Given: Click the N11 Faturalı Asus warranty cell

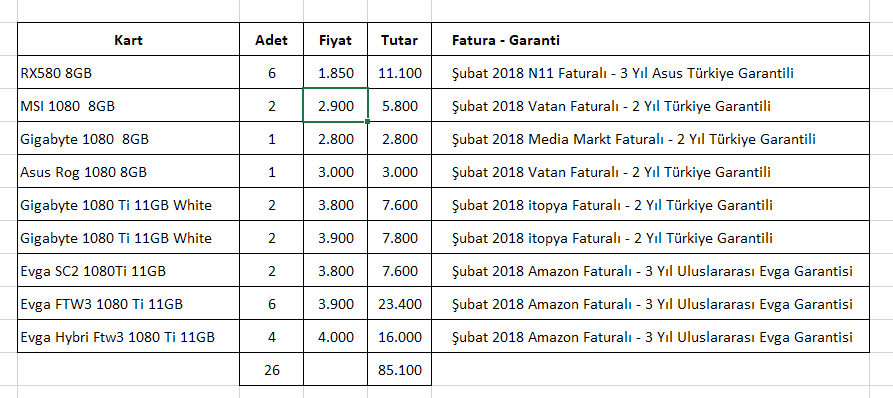Looking at the screenshot, I should pyautogui.click(x=650, y=72).
